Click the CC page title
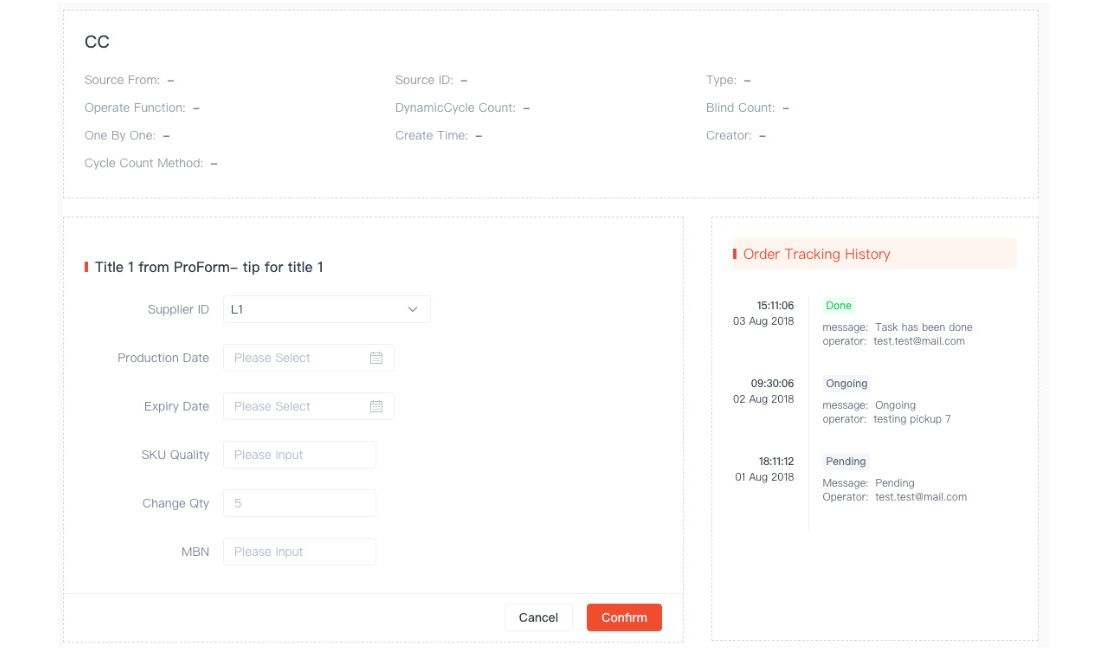 click(97, 42)
